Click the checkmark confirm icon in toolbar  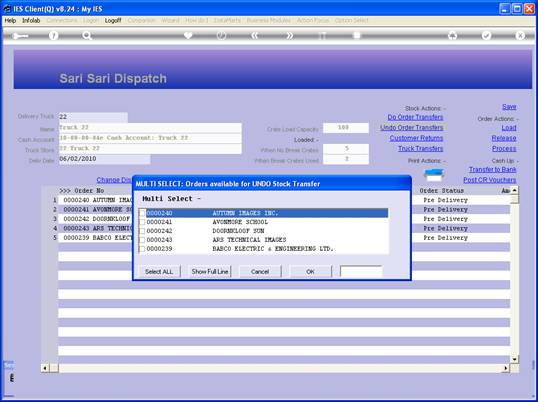(486, 35)
